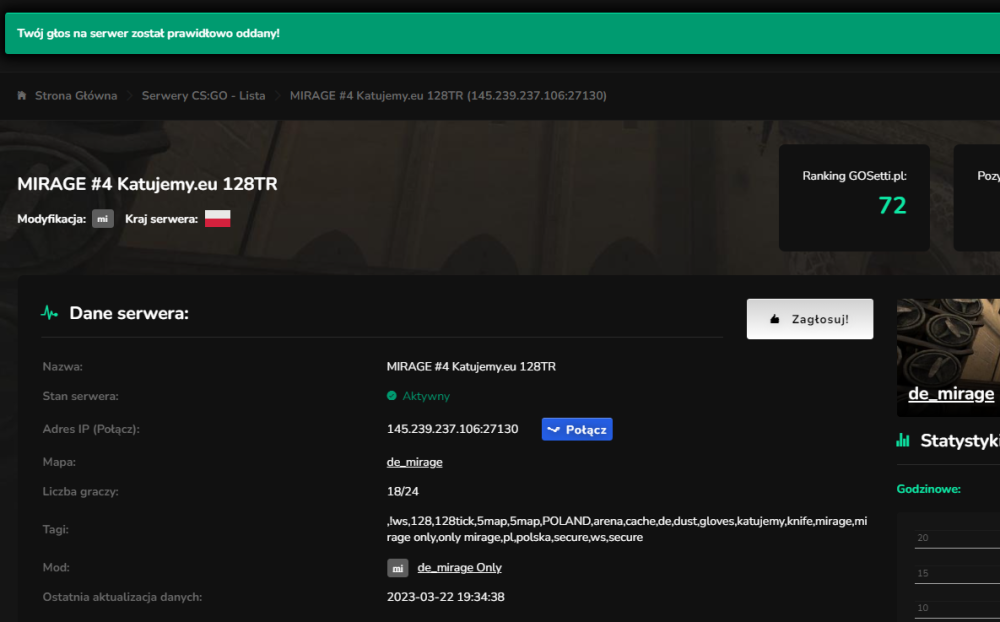Click the de_mirage map thumbnail image
The width and height of the screenshot is (1000, 622).
pyautogui.click(x=948, y=357)
